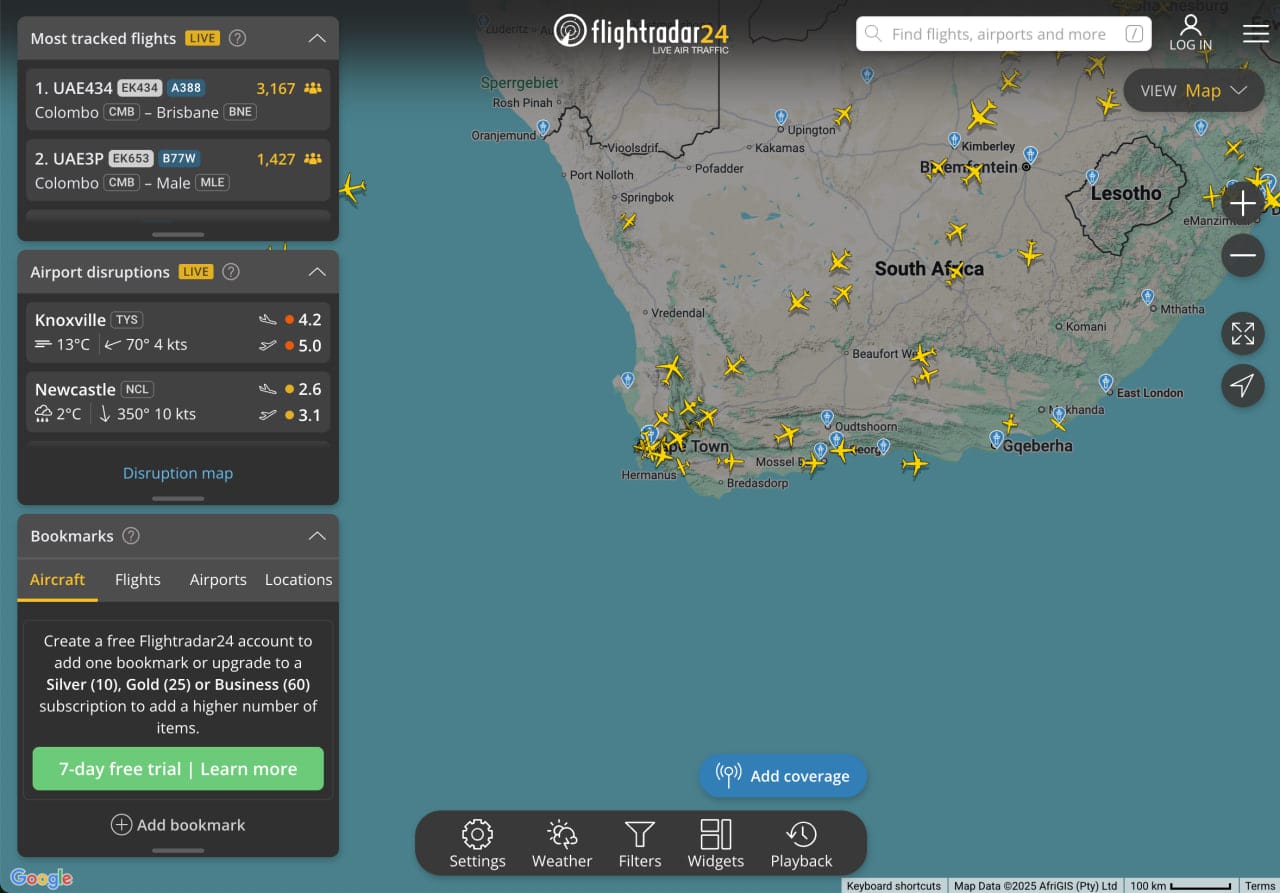Viewport: 1280px width, 893px height.
Task: Open the Widgets panel
Action: [x=716, y=843]
